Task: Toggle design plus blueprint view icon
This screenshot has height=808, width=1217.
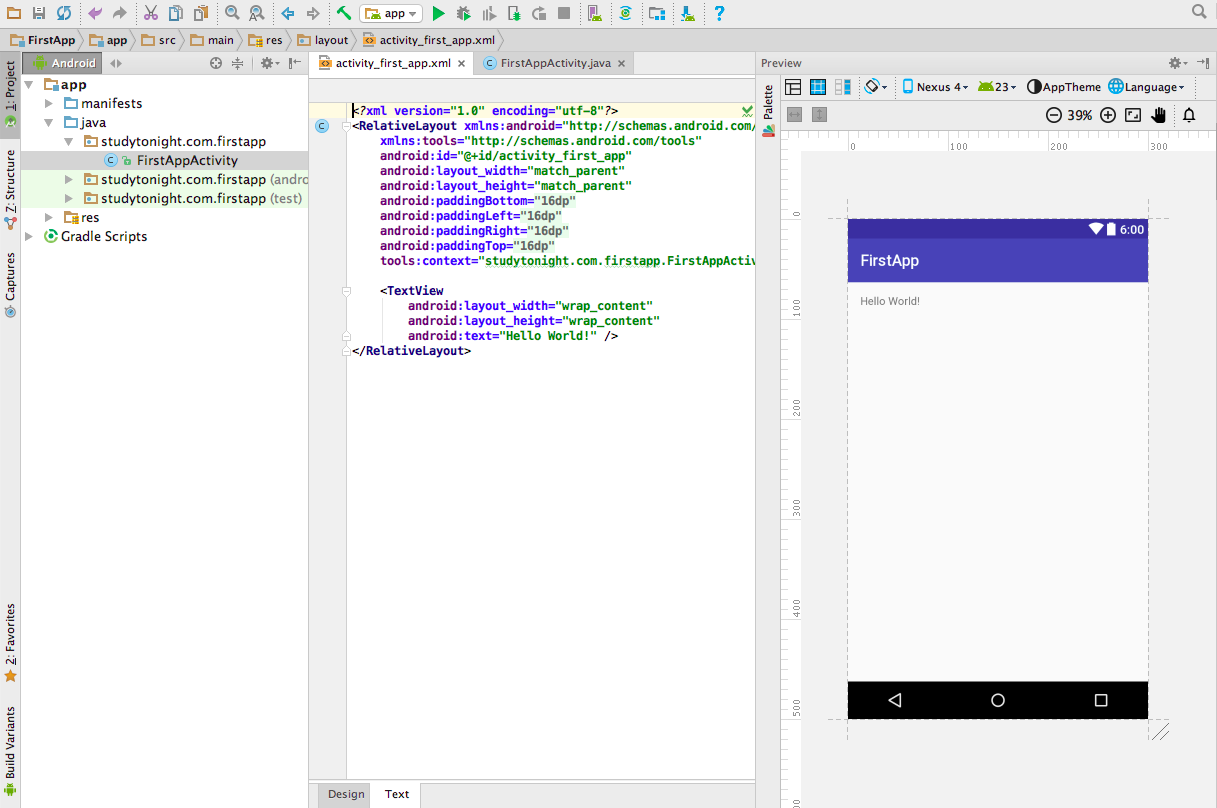Action: coord(843,87)
